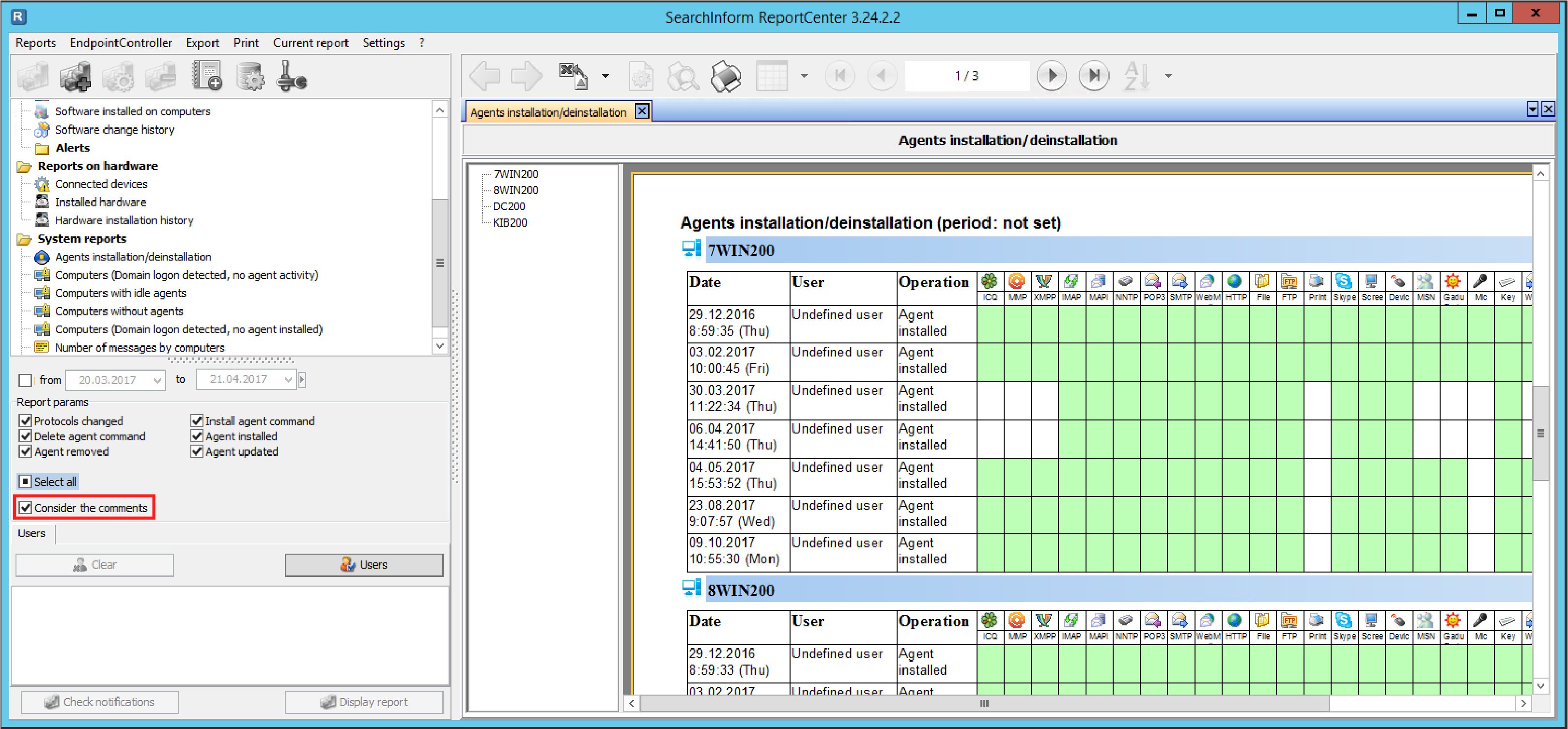Open the database settings gear icon
The height and width of the screenshot is (729, 1568).
[249, 77]
